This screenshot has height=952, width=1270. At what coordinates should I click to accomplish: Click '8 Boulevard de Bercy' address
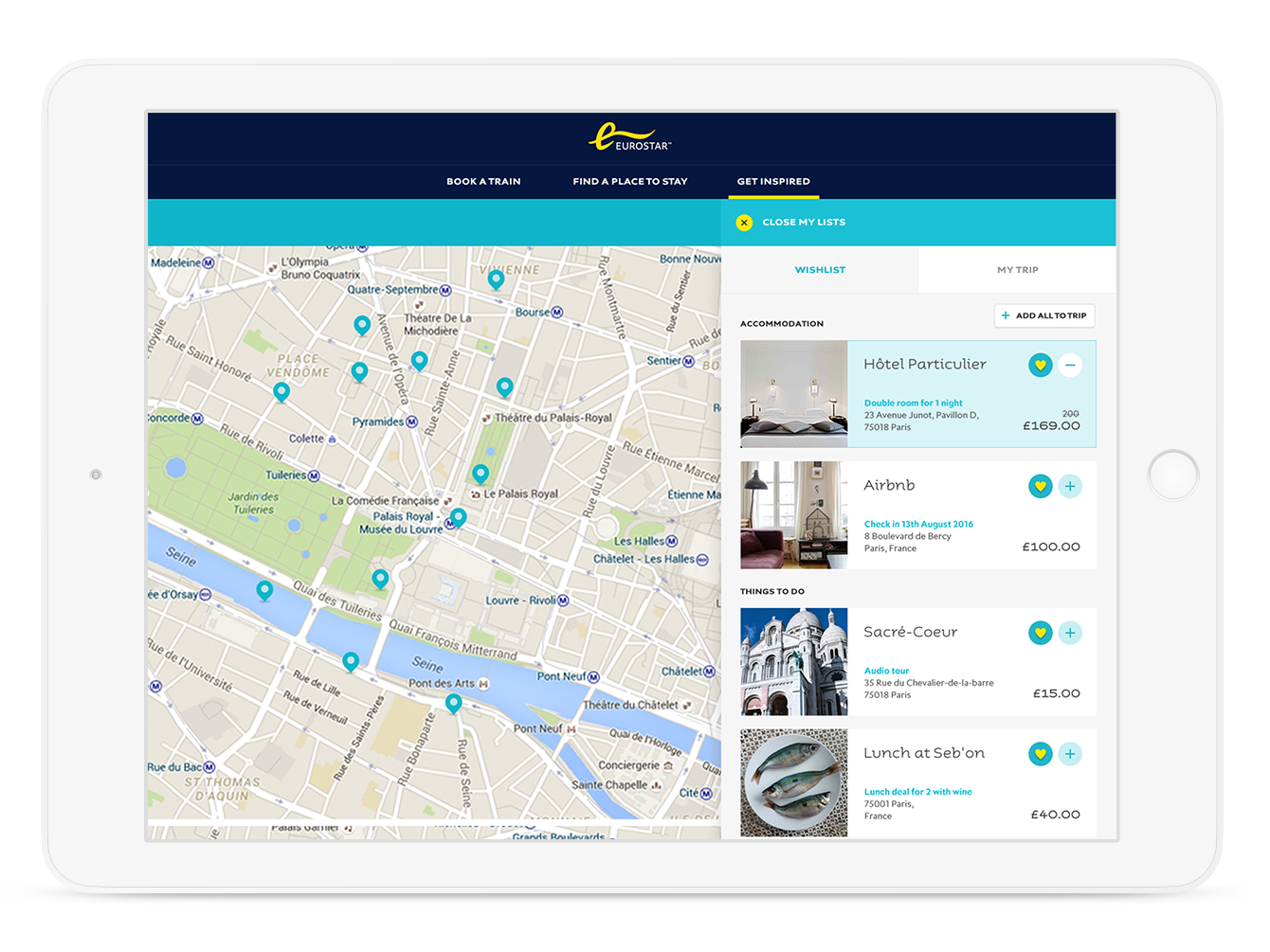pyautogui.click(x=907, y=536)
